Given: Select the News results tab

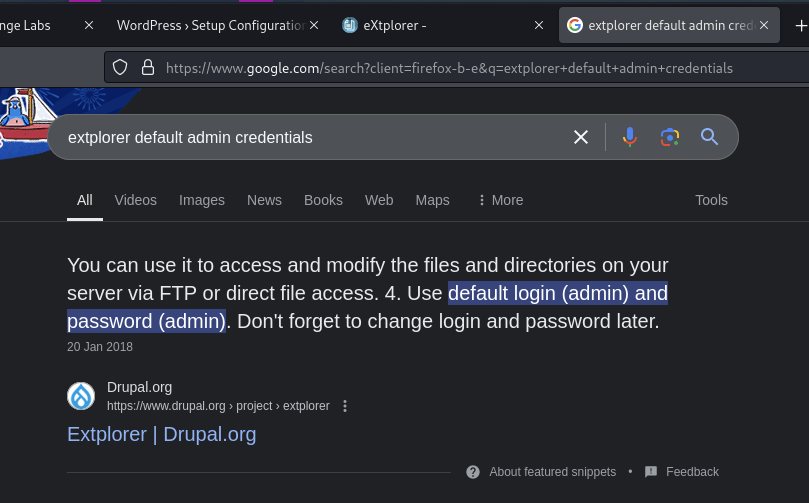Looking at the screenshot, I should click(x=264, y=200).
